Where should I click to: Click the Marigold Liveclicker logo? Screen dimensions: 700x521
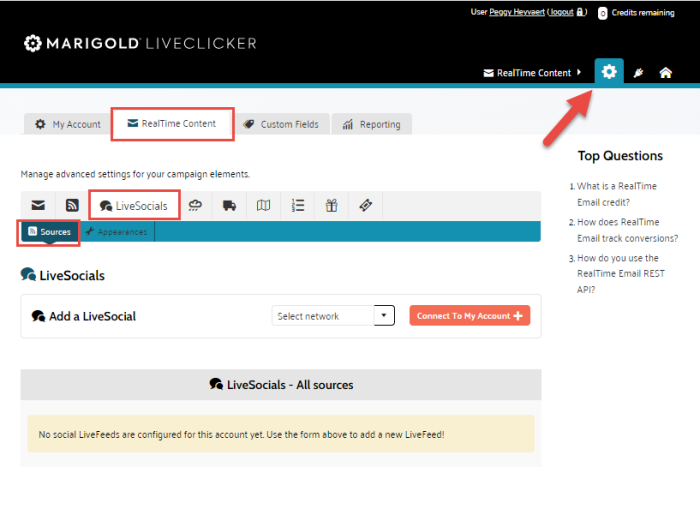pos(140,43)
